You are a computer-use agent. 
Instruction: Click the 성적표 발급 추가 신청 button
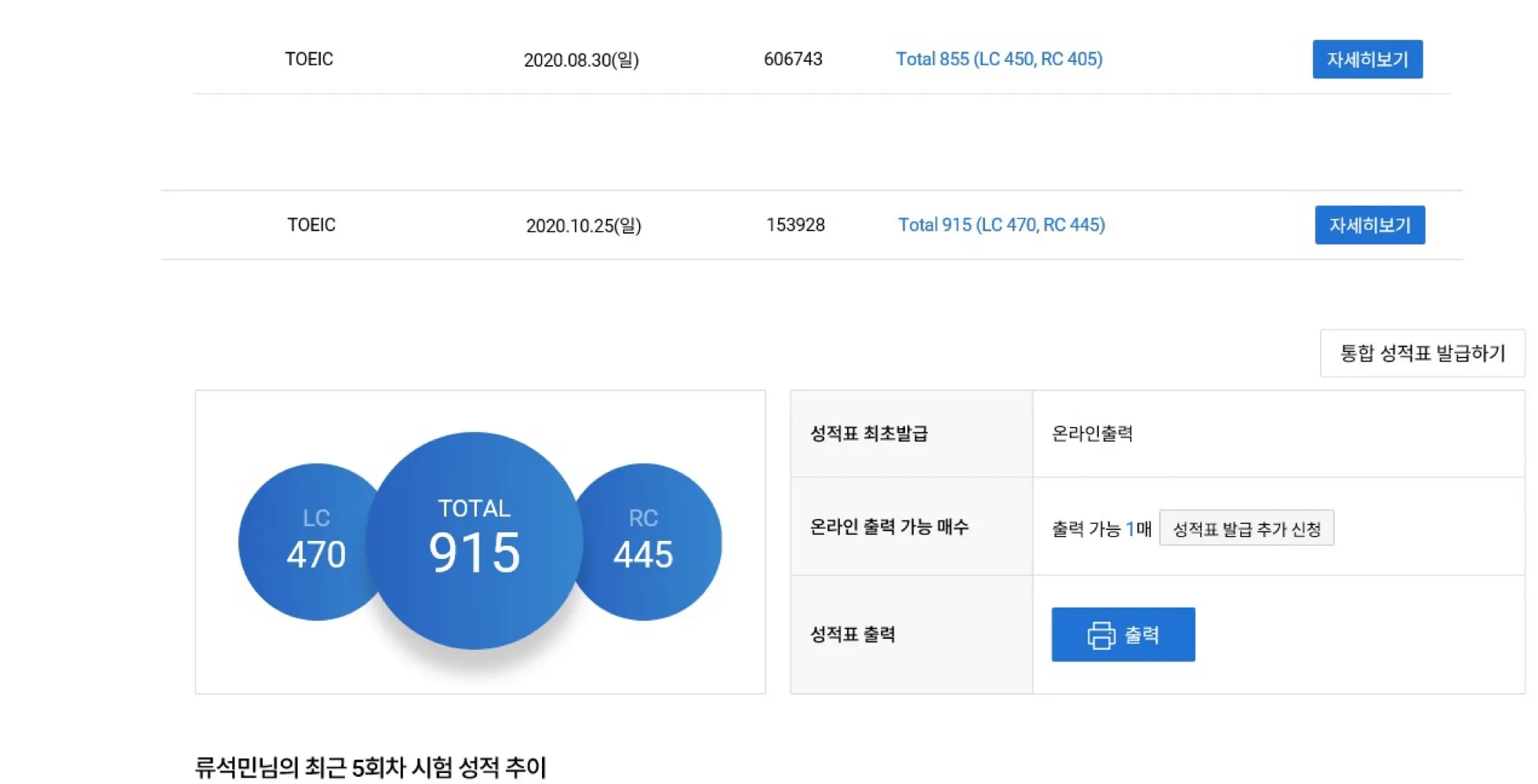coord(1246,528)
